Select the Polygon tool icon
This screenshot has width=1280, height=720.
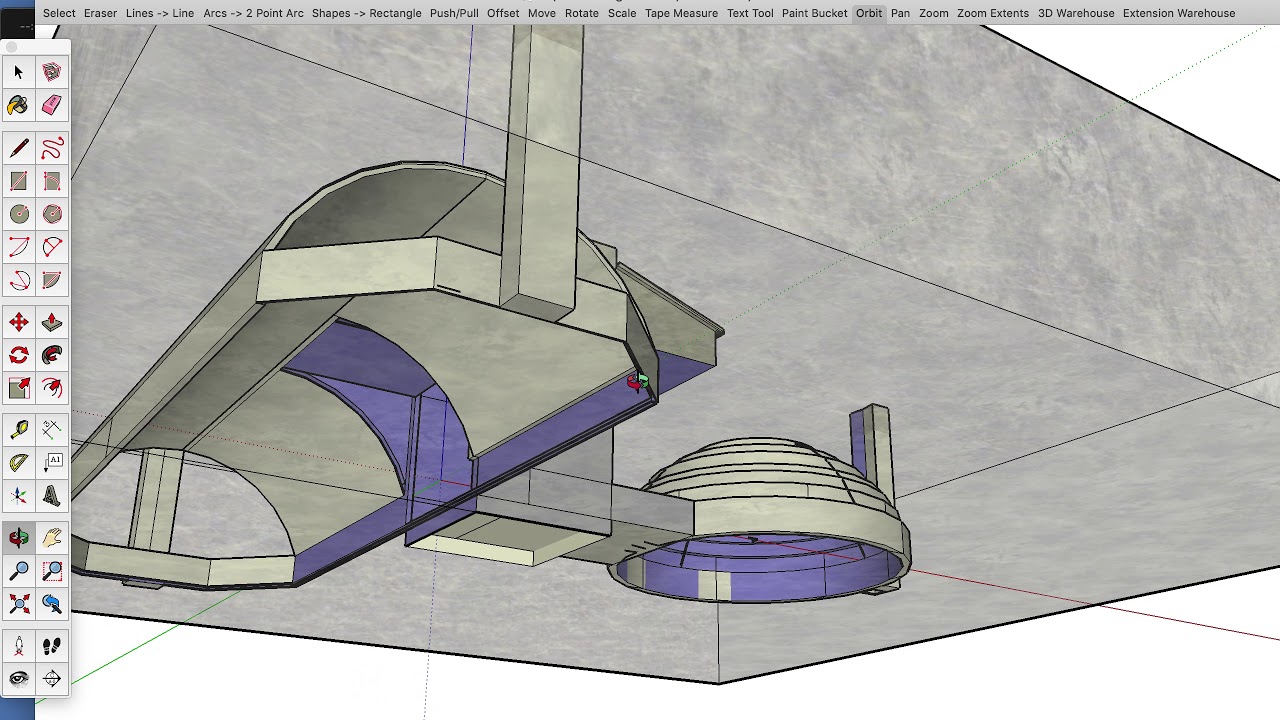(x=52, y=214)
